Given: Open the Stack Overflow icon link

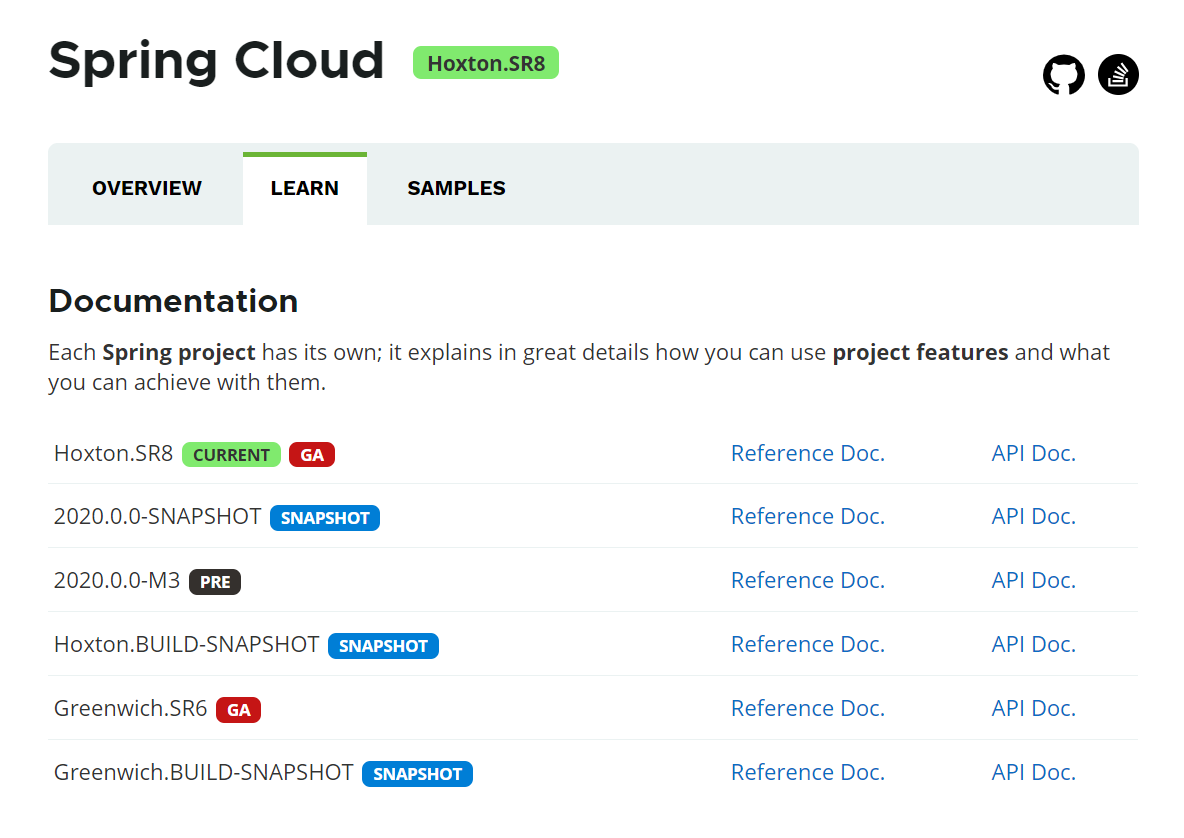Looking at the screenshot, I should click(x=1118, y=75).
